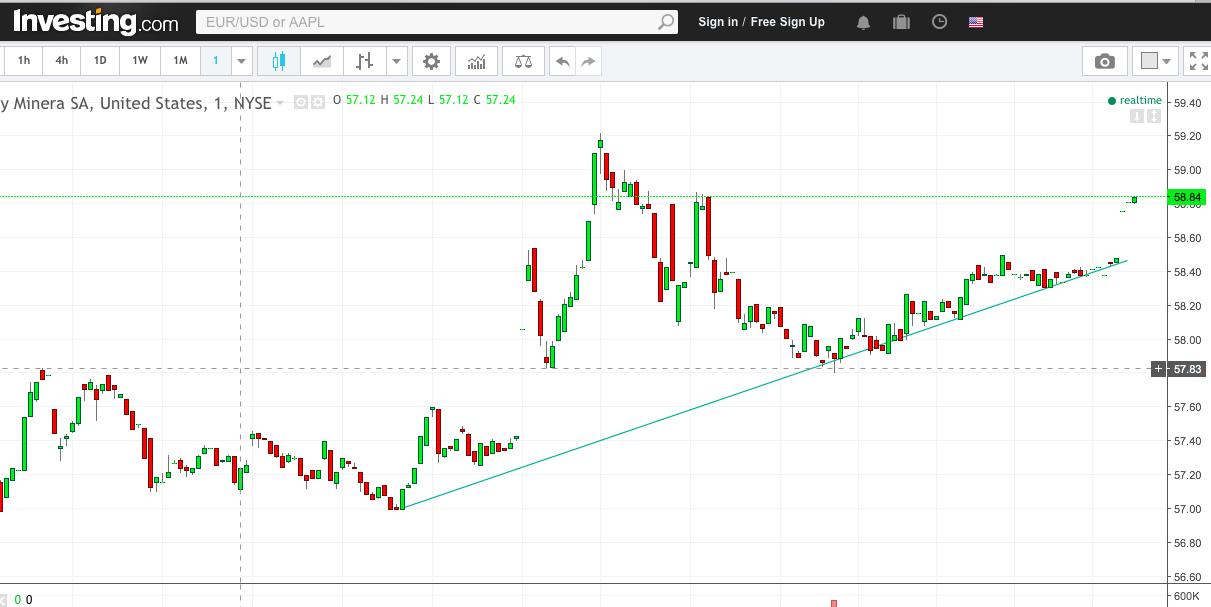Open series format gear next to symbol title

coord(317,102)
